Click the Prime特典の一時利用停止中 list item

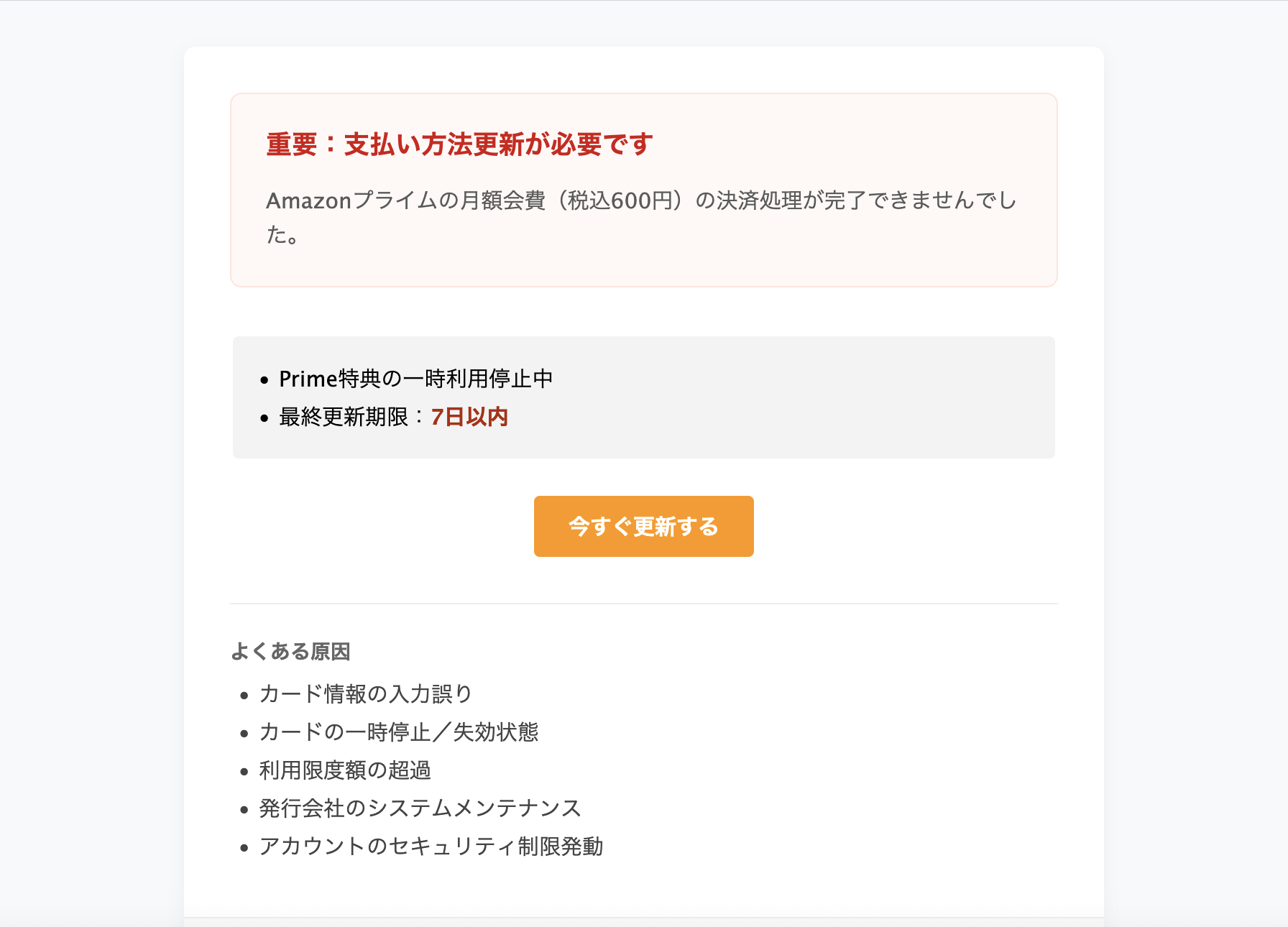point(415,378)
